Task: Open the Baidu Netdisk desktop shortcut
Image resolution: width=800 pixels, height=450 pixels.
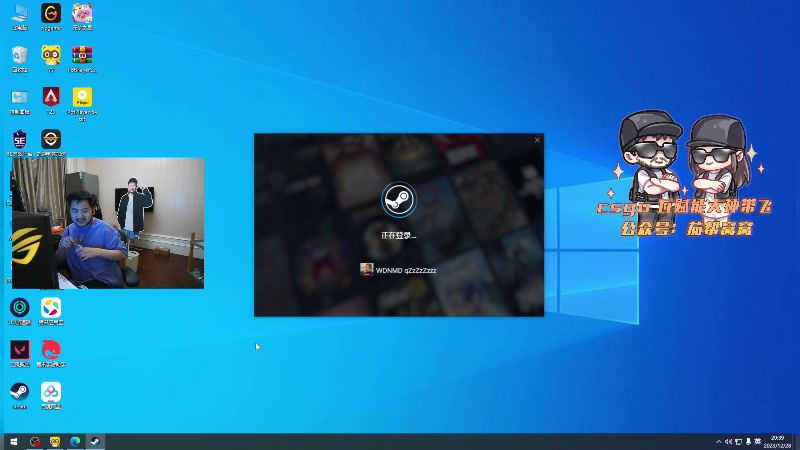Action: pos(51,396)
